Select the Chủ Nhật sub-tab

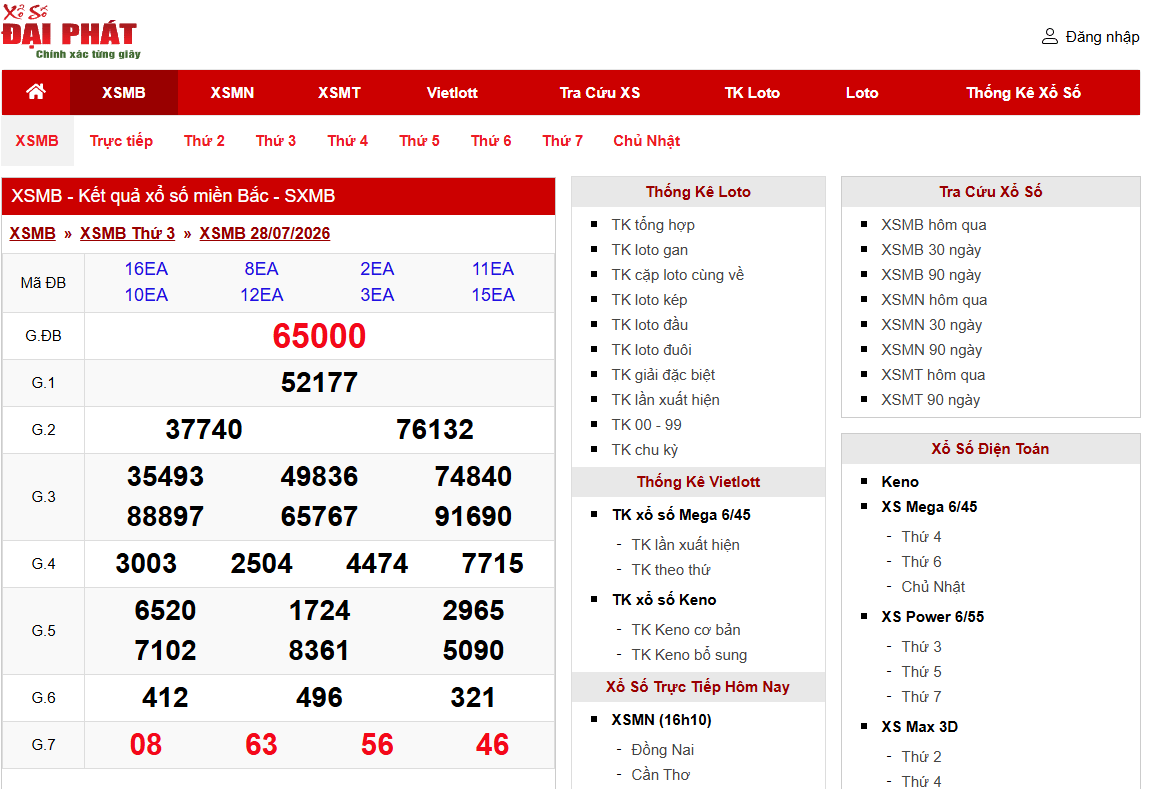[x=647, y=141]
